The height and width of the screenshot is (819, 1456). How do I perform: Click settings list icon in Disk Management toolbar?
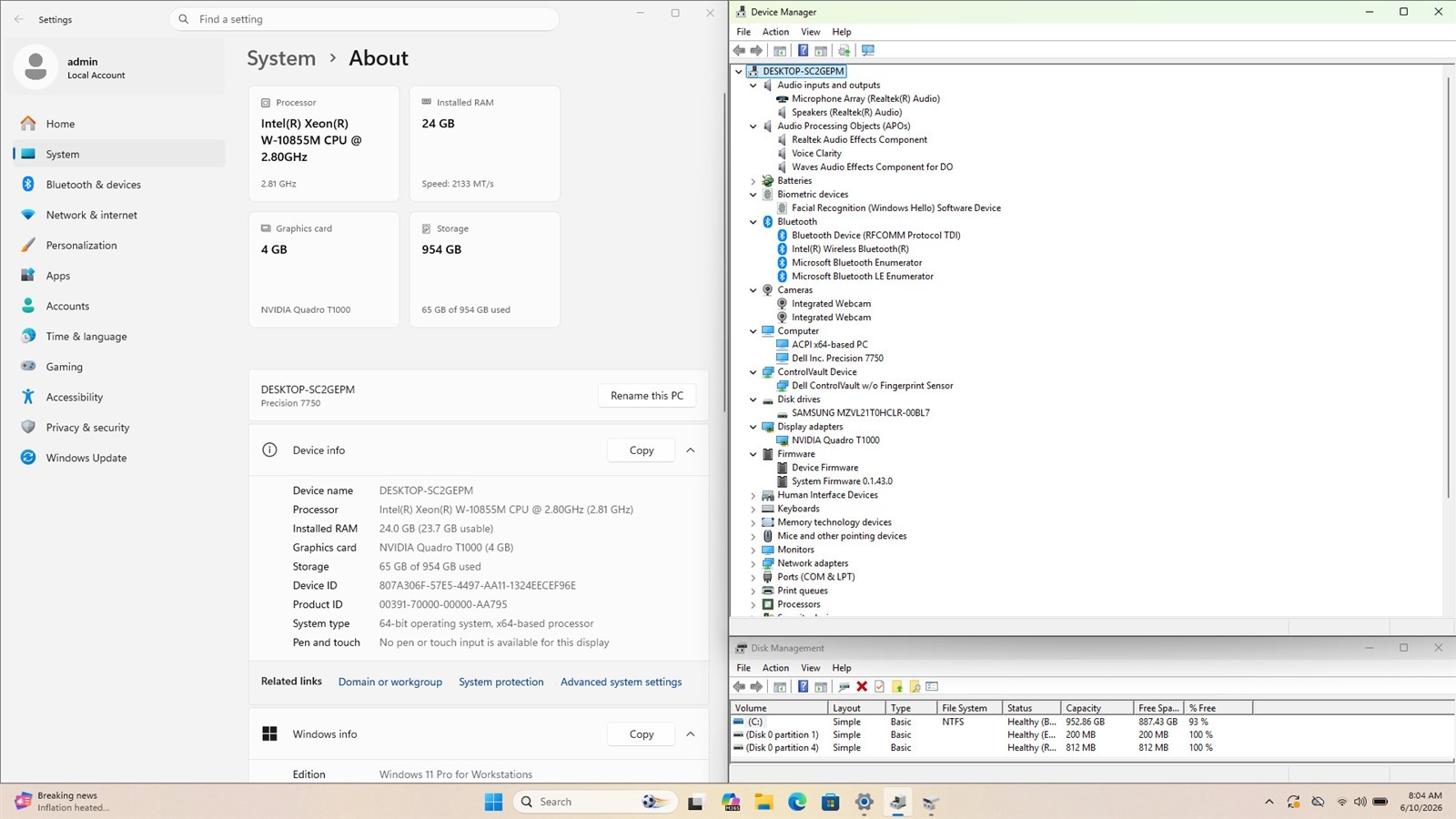pyautogui.click(x=932, y=686)
